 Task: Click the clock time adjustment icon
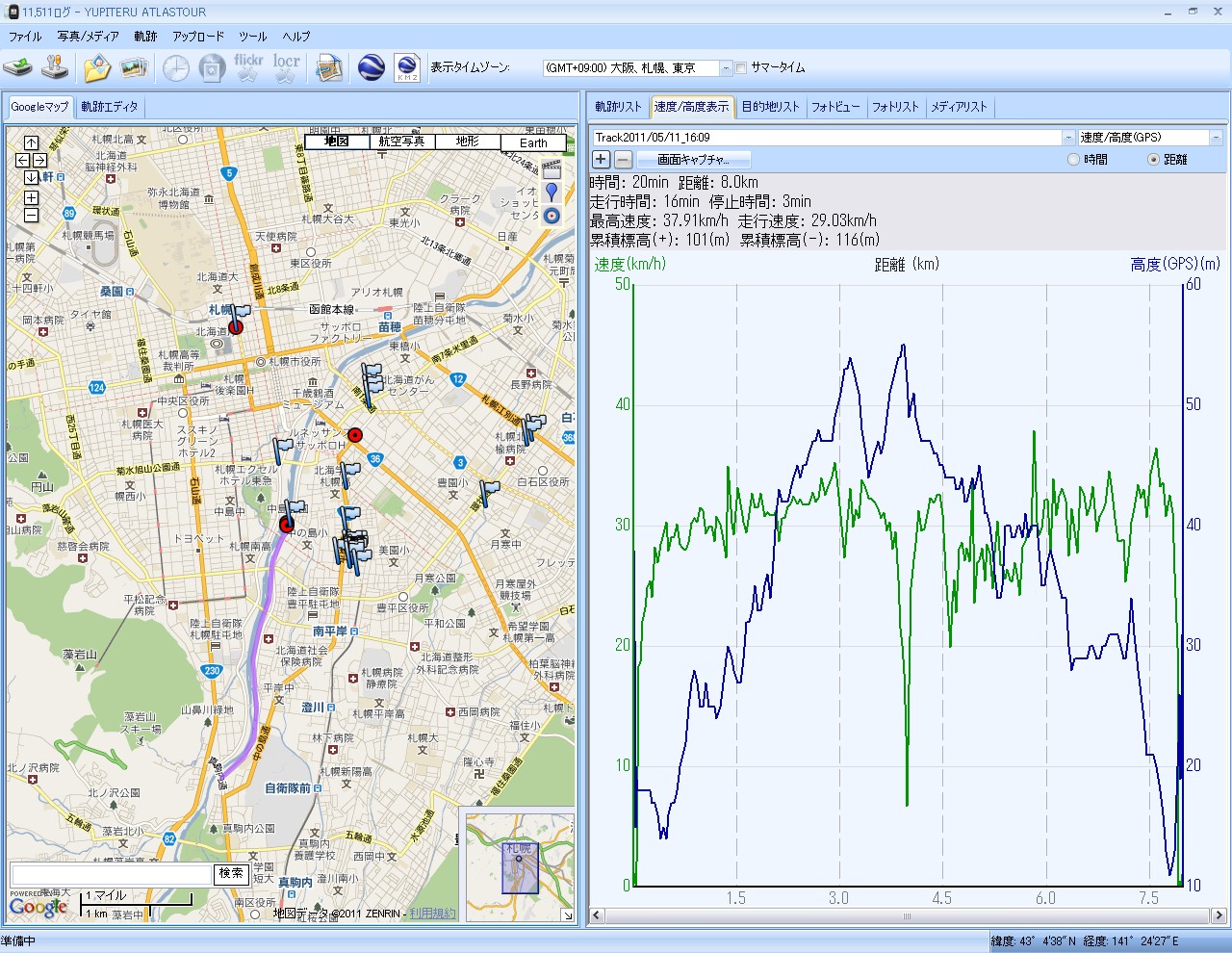[175, 67]
